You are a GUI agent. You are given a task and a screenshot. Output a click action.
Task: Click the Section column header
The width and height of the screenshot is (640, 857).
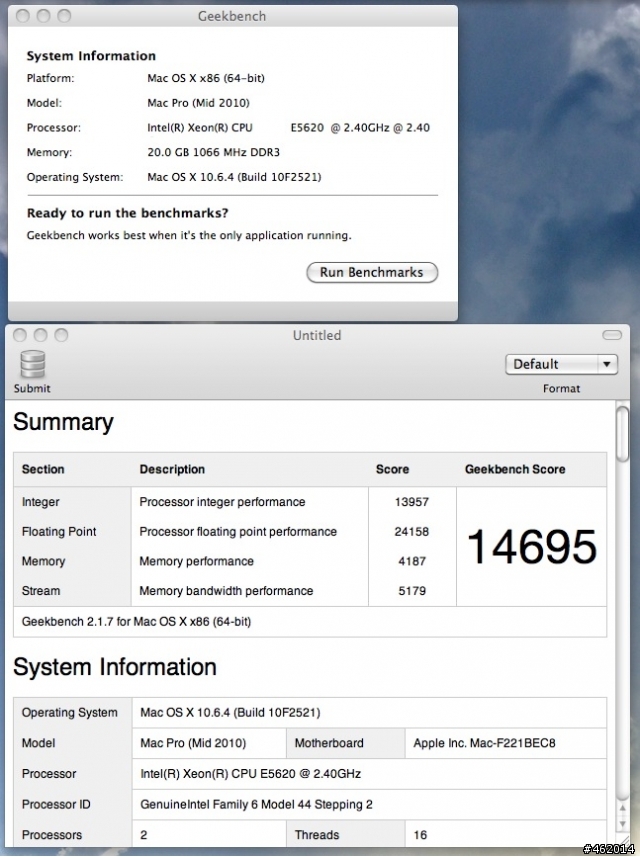(x=43, y=469)
